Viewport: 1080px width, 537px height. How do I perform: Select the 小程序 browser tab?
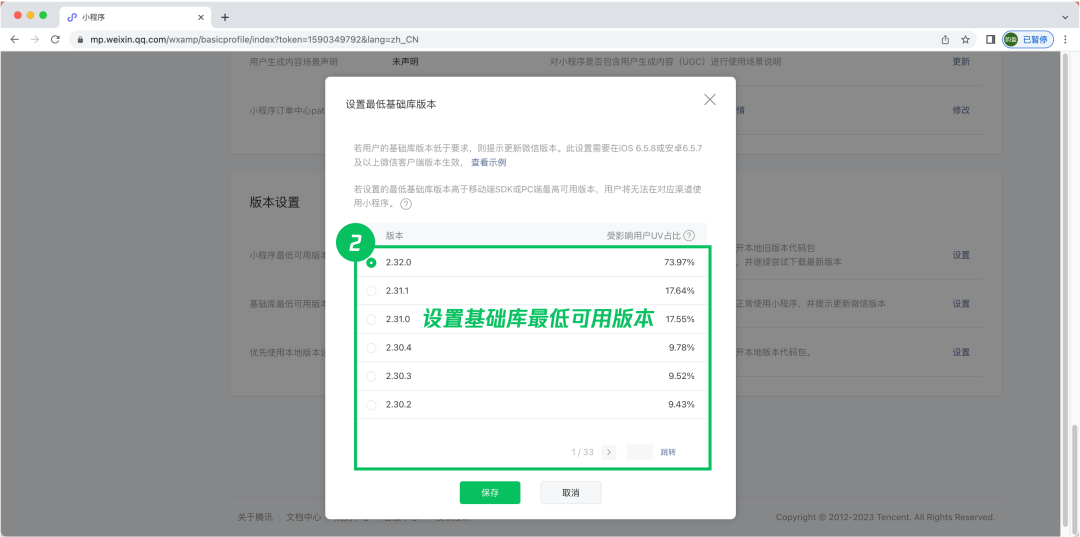pos(134,17)
